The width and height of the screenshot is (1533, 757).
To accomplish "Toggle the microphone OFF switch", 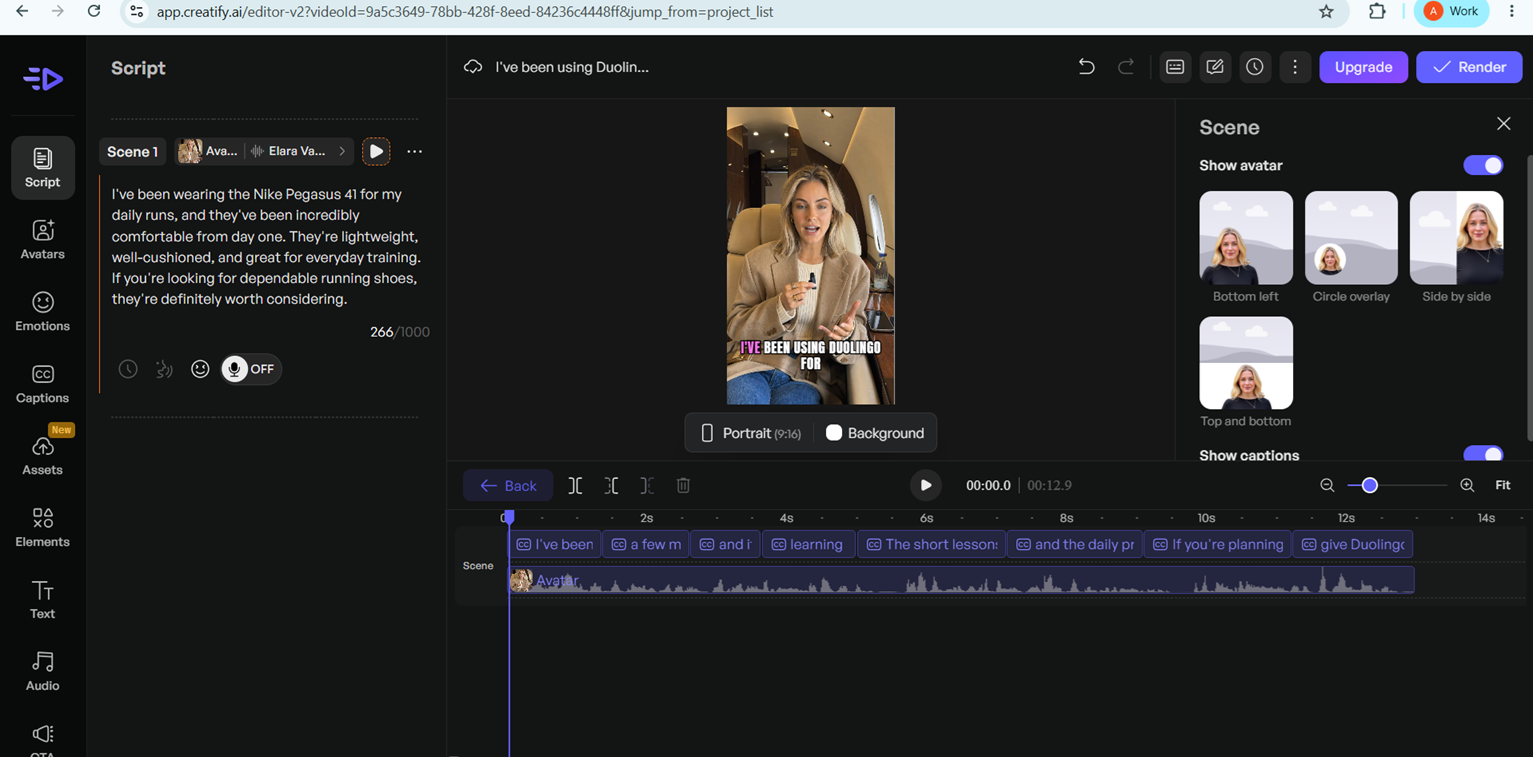I will tap(251, 369).
